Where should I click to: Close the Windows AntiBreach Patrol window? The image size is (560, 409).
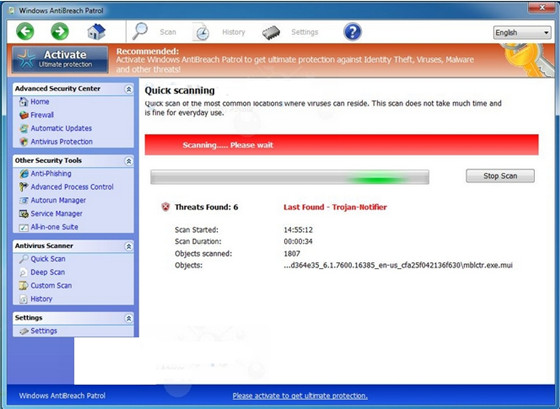541,7
